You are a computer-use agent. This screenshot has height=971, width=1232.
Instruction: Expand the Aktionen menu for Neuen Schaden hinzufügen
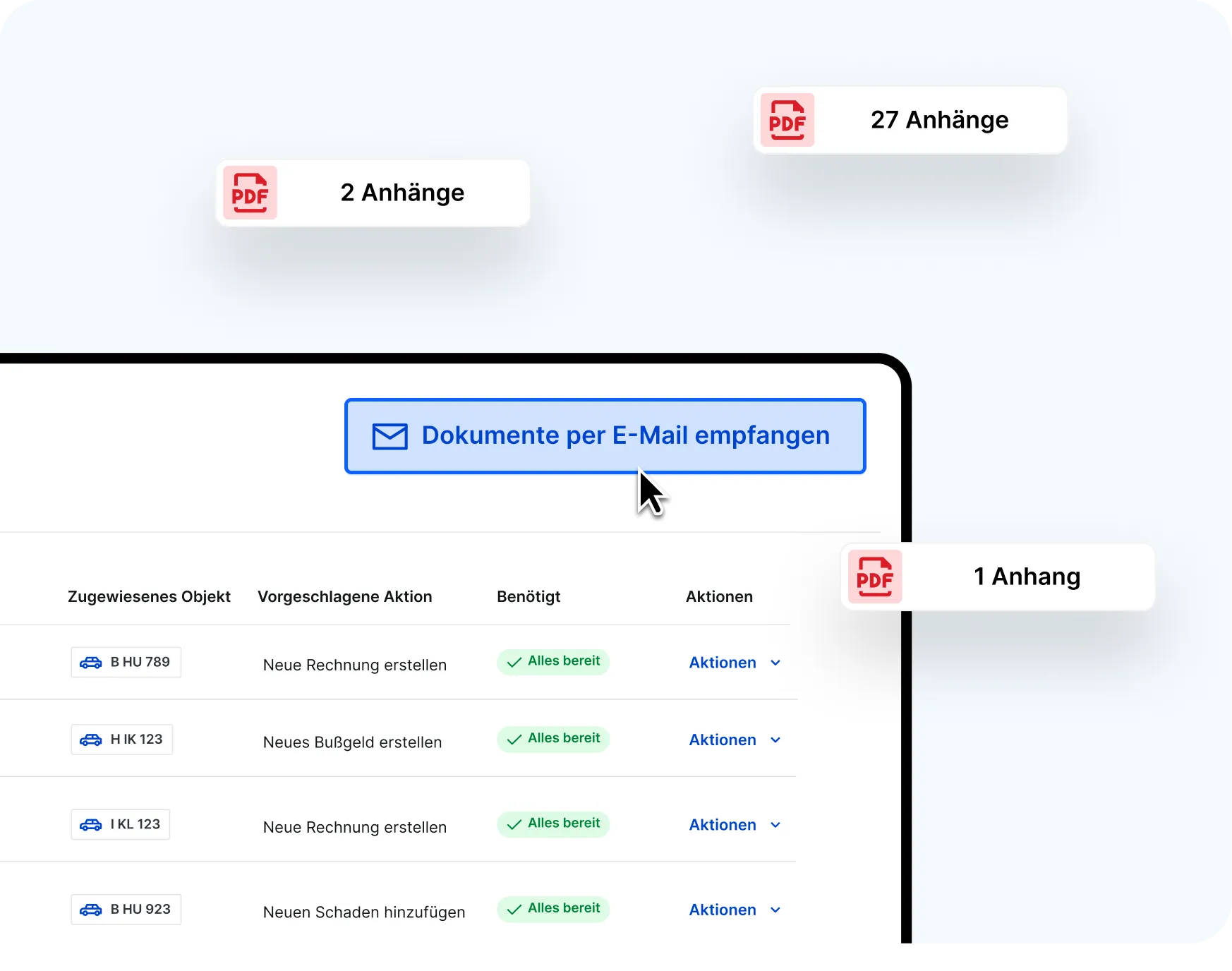[734, 910]
